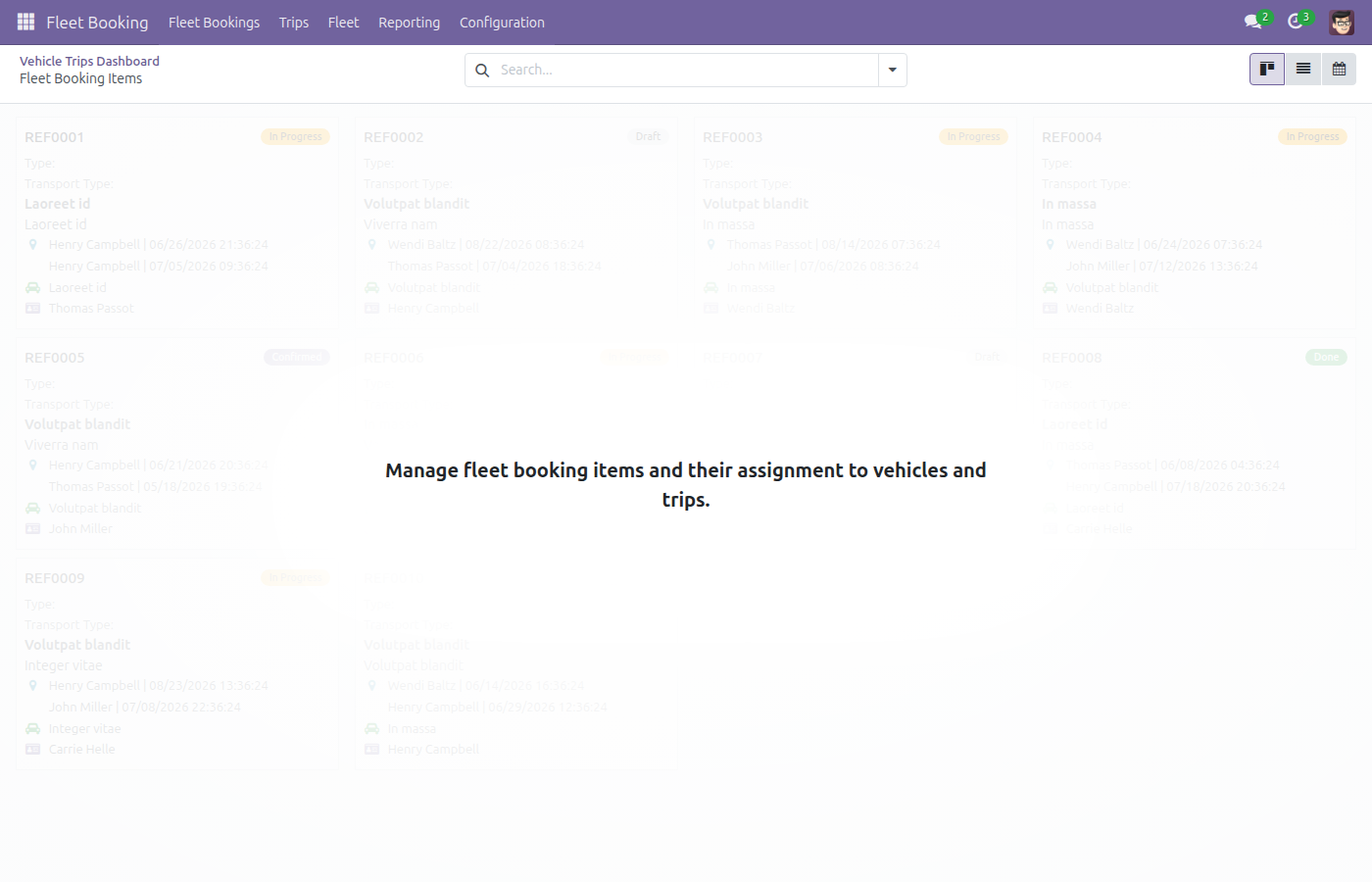The image size is (1372, 882).
Task: Click 'John Miller' driver on card REF0005
Action: [80, 529]
